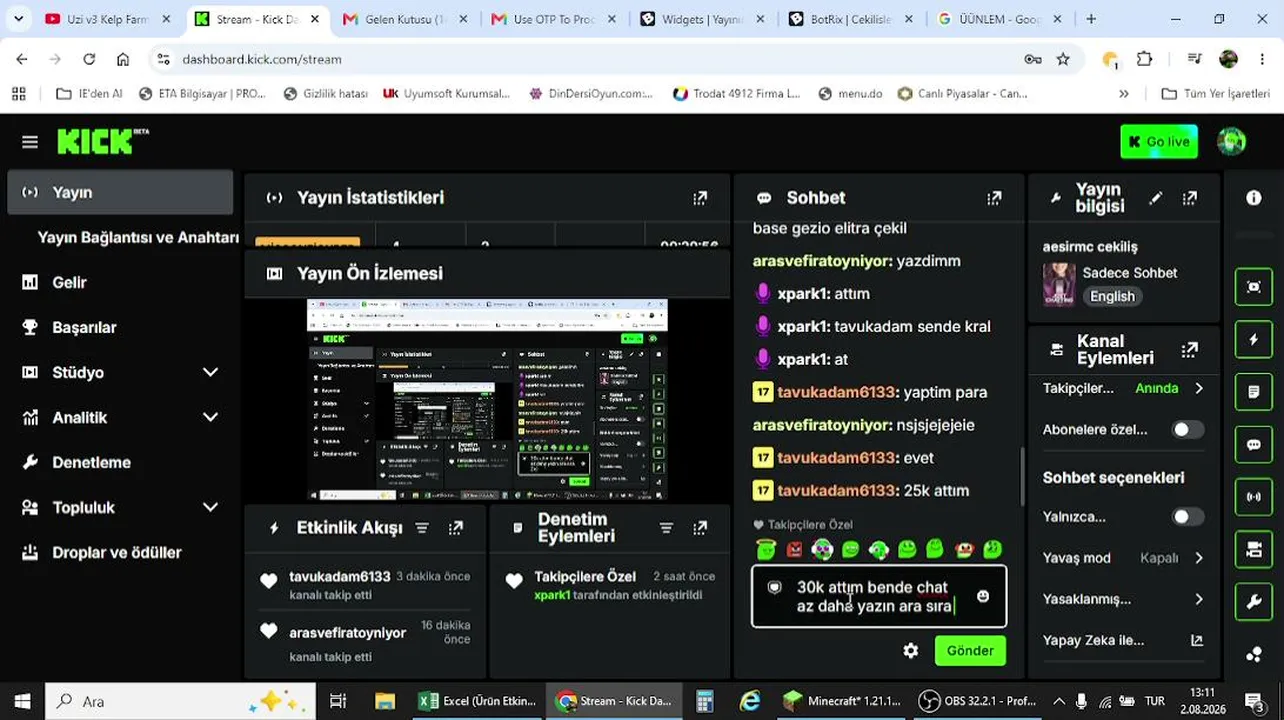Open Takipçiler Anında setting
1284x720 pixels.
tap(1124, 388)
